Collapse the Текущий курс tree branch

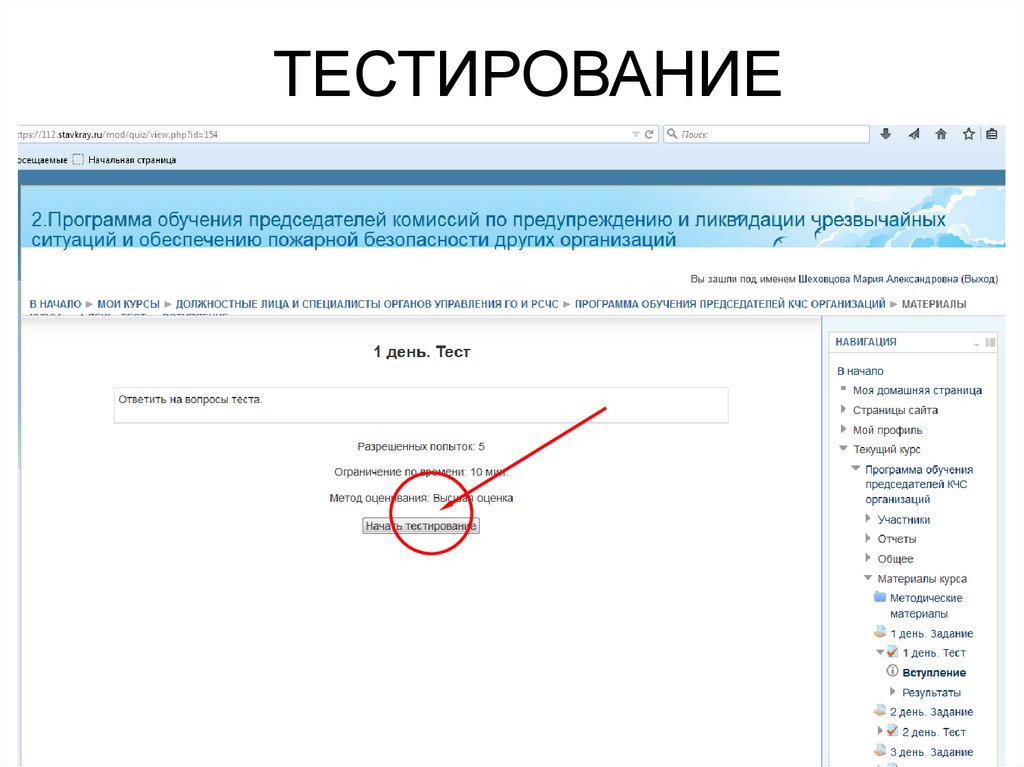pyautogui.click(x=842, y=448)
